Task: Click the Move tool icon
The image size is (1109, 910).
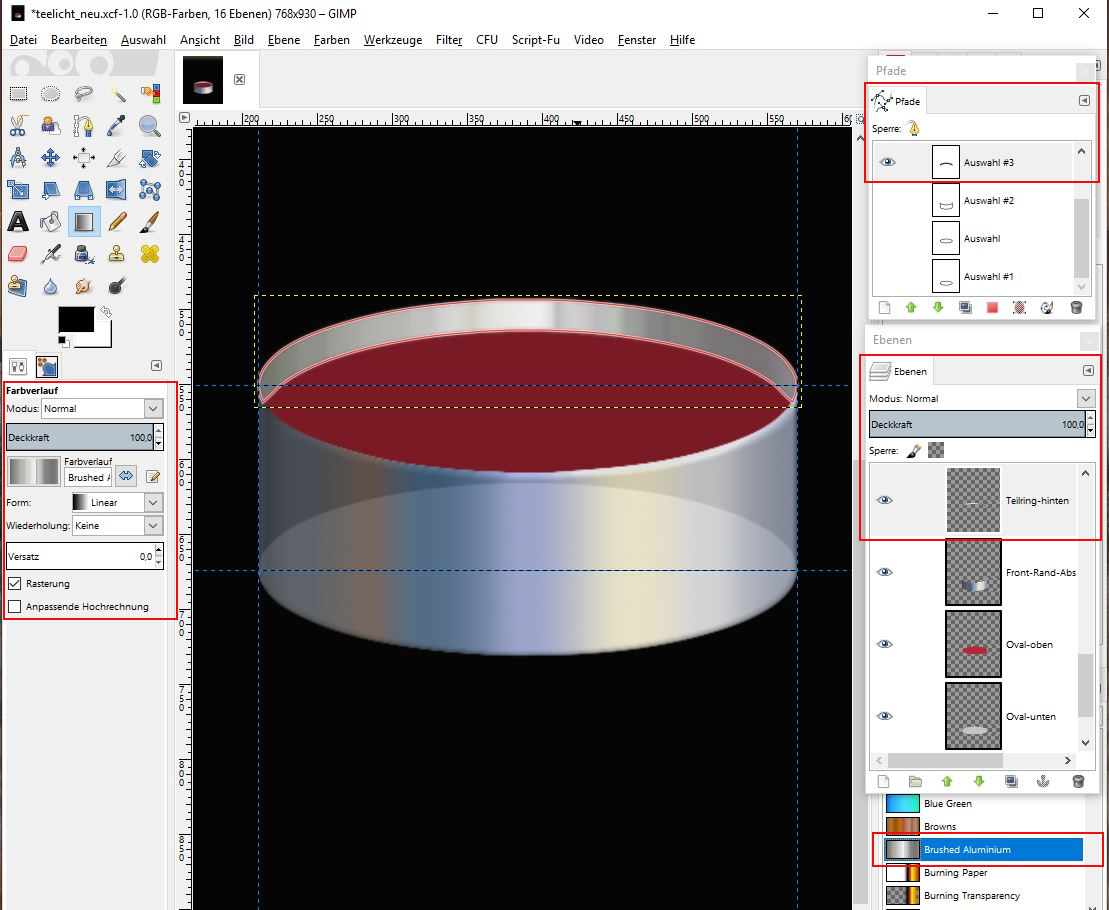Action: coord(51,158)
